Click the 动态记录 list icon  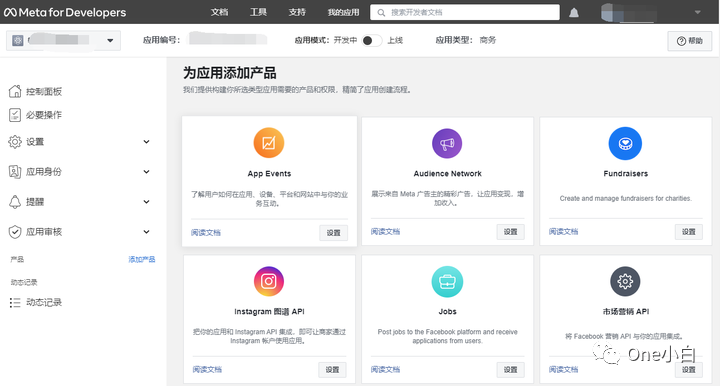(15, 302)
